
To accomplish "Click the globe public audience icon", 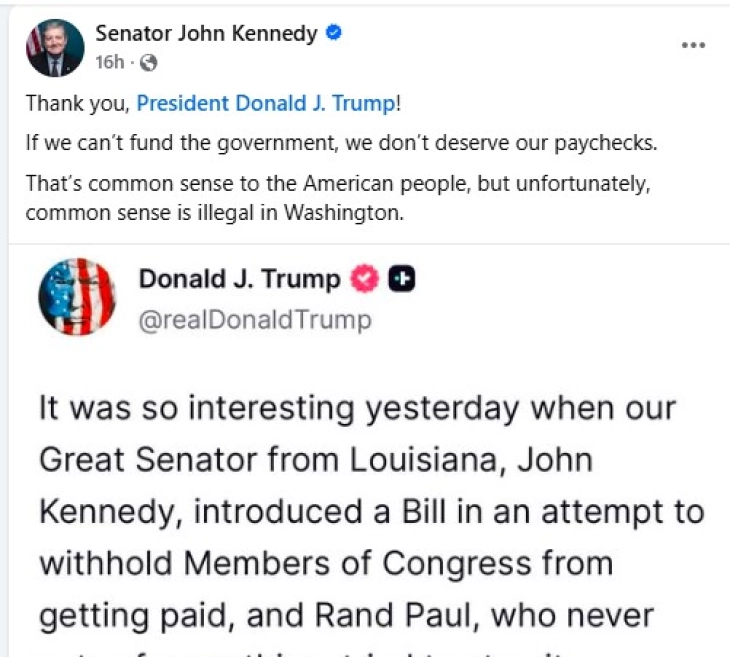I will [149, 63].
